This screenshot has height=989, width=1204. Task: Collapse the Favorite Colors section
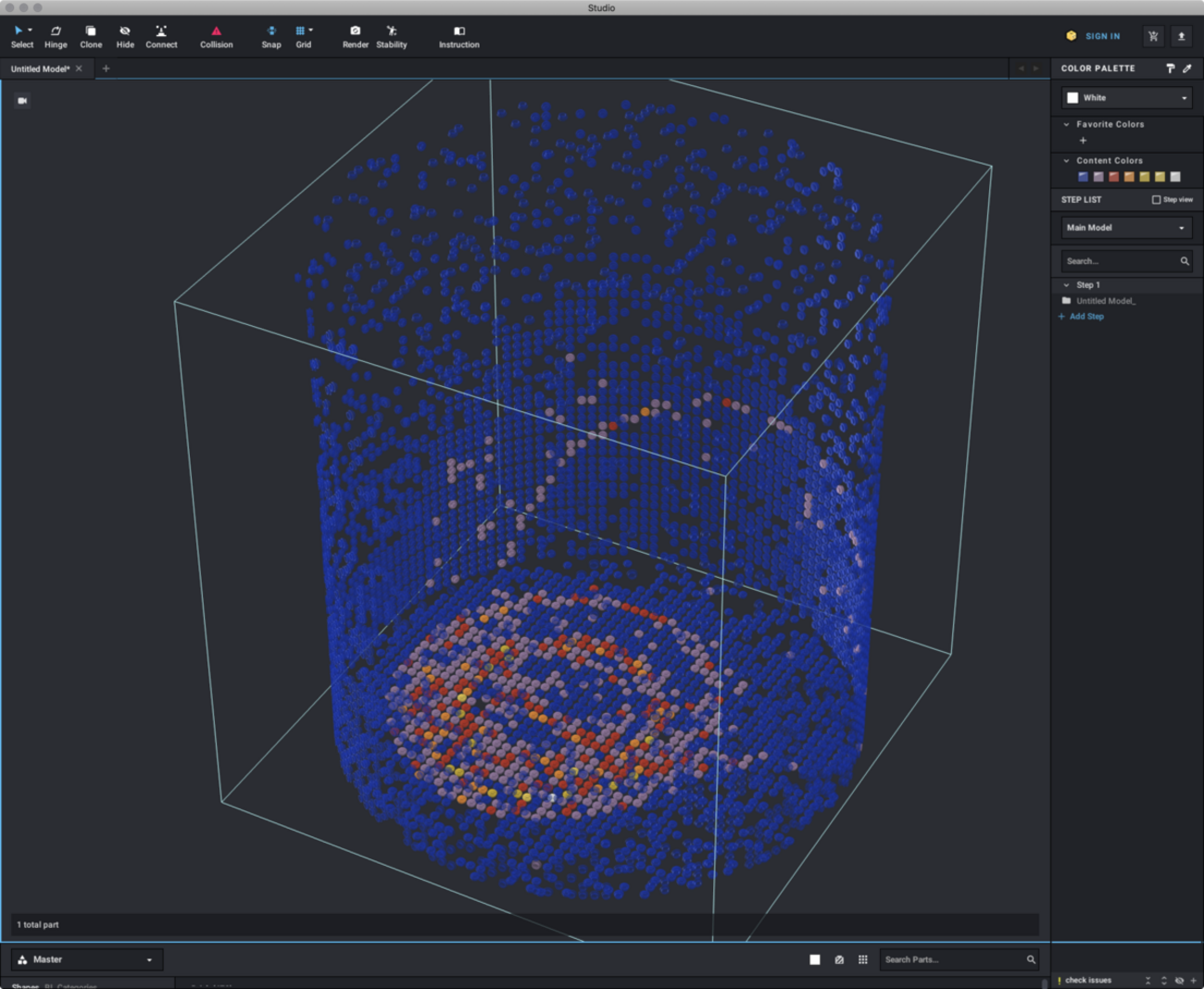(1067, 124)
